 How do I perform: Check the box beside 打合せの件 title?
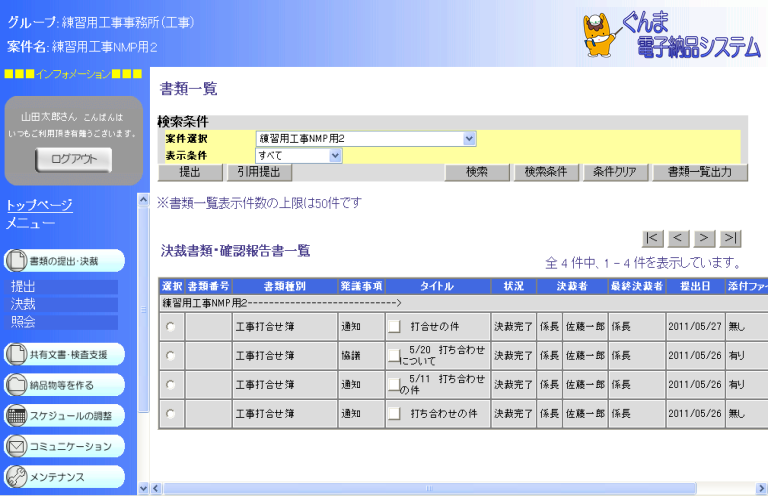[394, 327]
